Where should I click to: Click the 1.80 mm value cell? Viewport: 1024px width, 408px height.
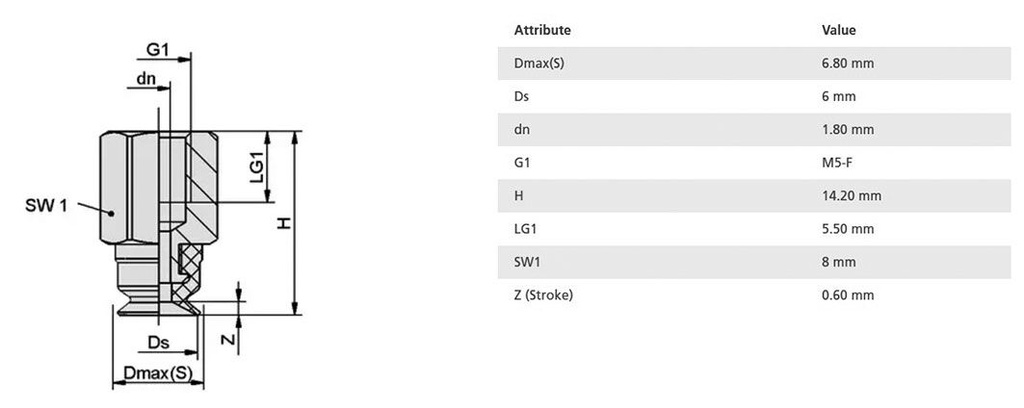(x=847, y=129)
